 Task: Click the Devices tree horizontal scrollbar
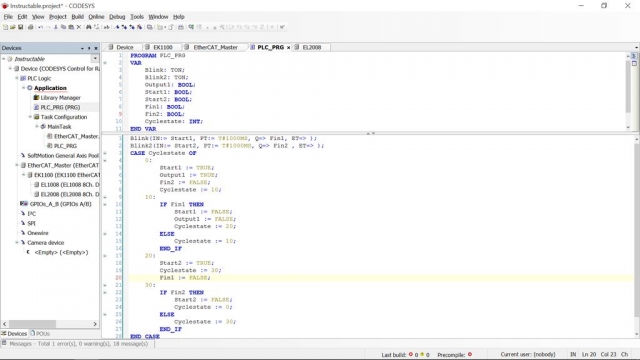coord(50,324)
